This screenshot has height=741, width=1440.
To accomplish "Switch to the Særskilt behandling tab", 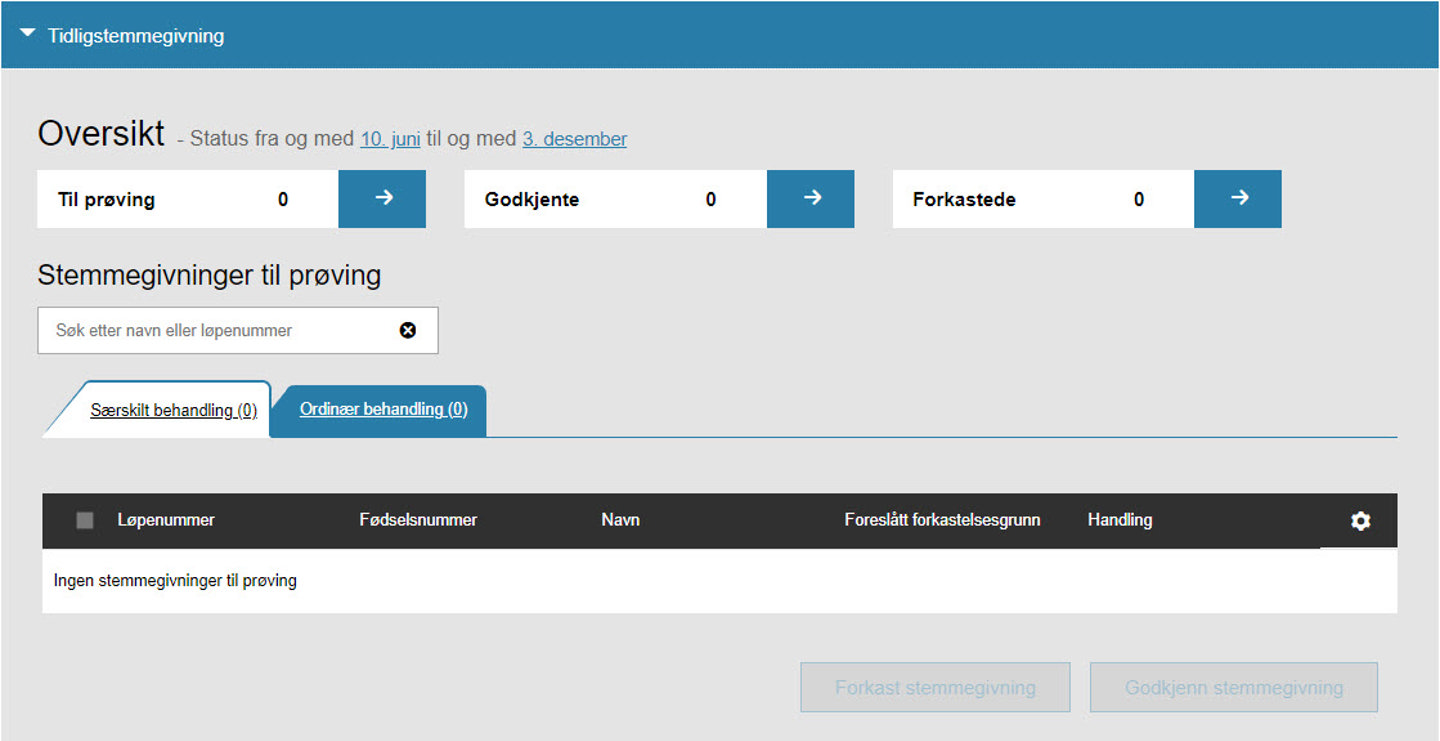I will 173,410.
